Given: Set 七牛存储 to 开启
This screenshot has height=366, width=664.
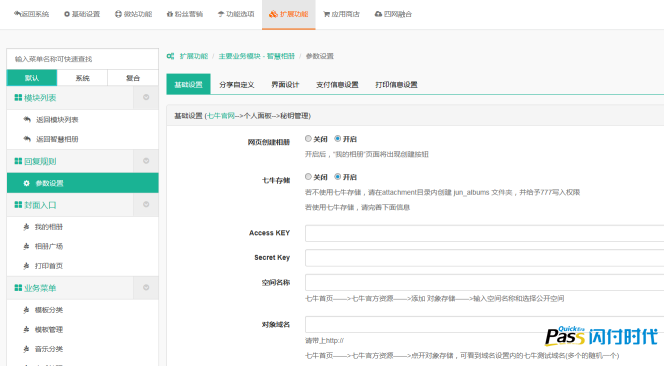Looking at the screenshot, I should [x=338, y=177].
